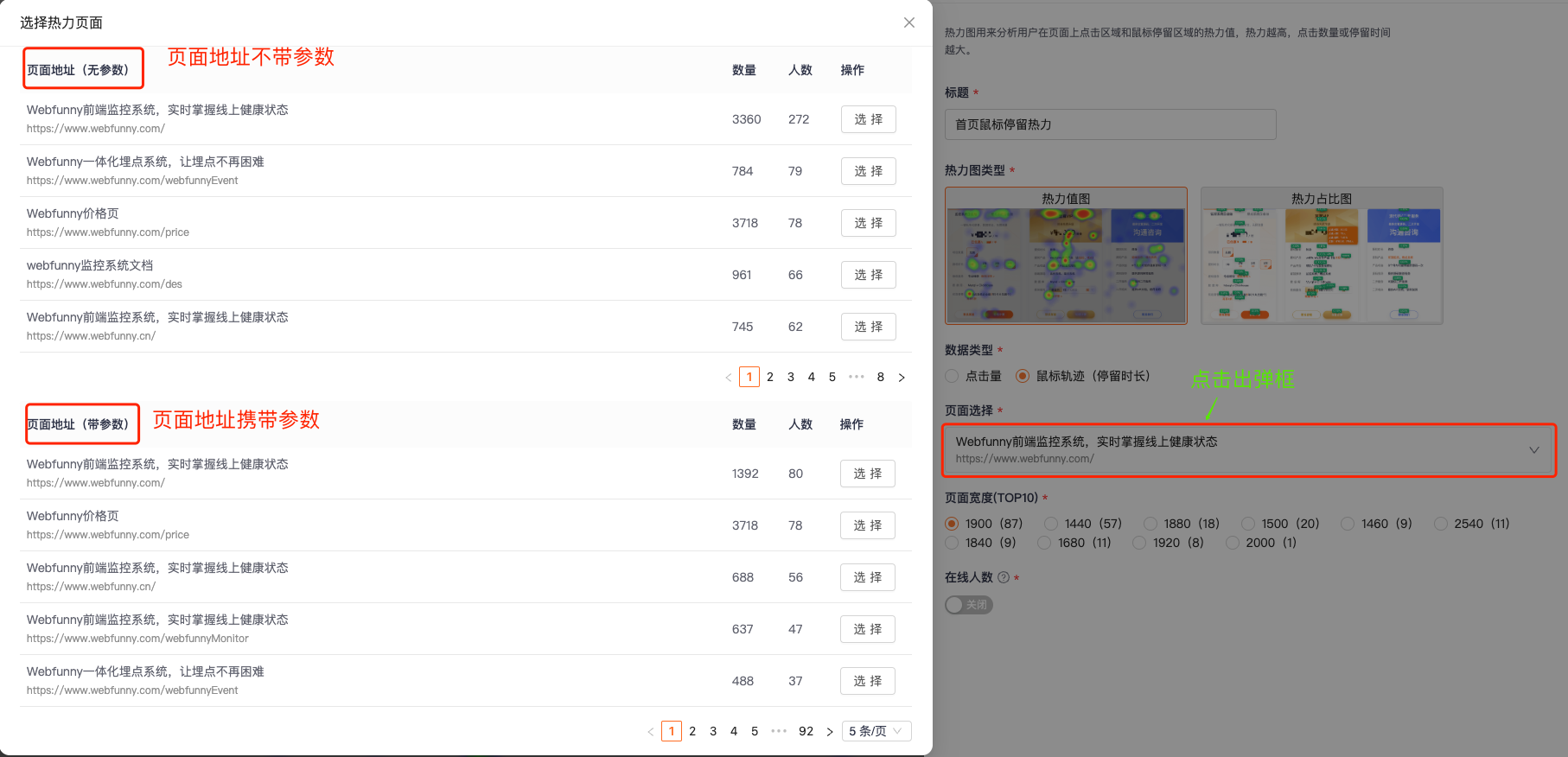Select 点击量 data type radio
Viewport: 1568px width, 757px height.
click(952, 376)
